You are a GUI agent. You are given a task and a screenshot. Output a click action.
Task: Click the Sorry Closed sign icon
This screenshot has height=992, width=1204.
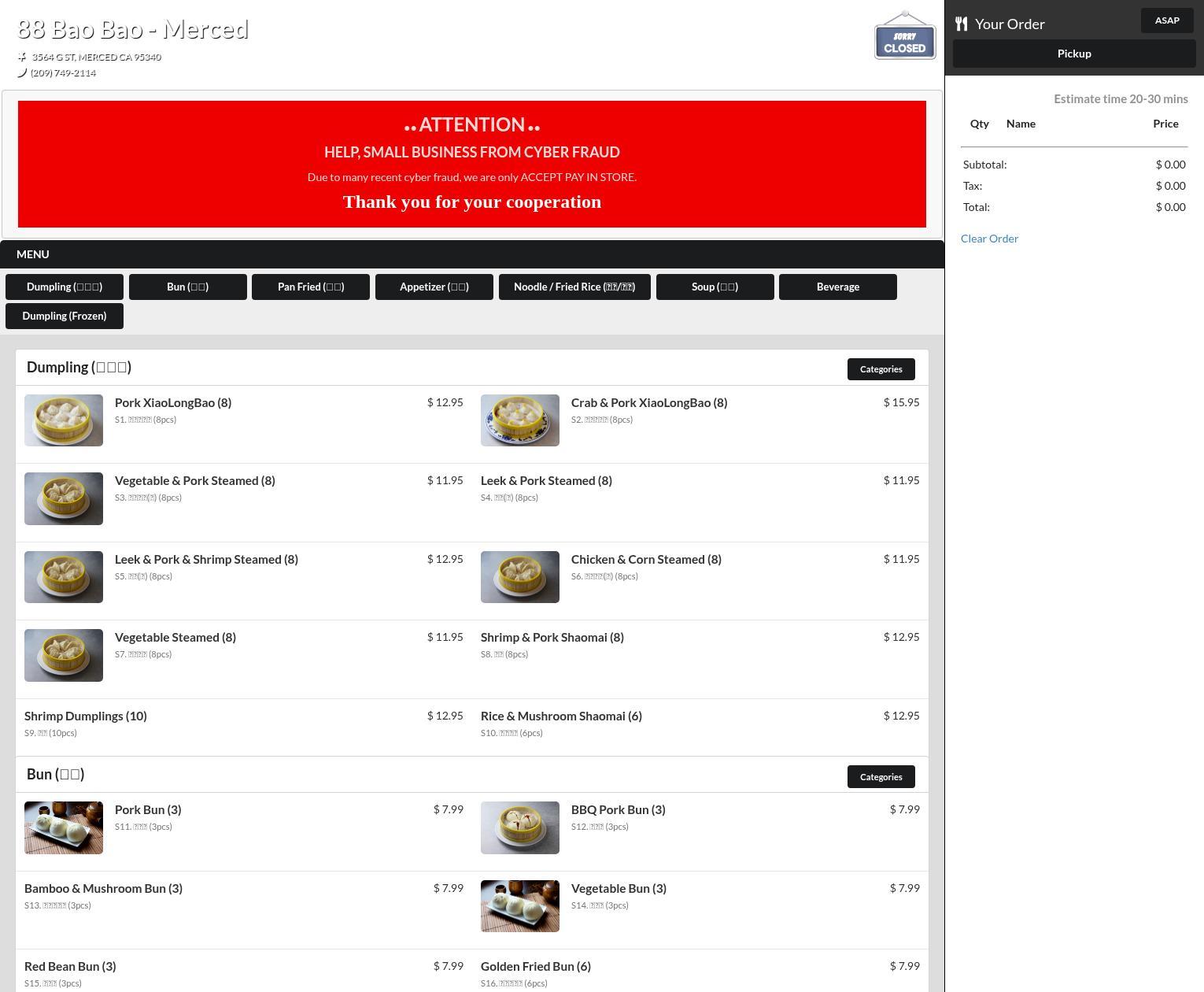904,37
